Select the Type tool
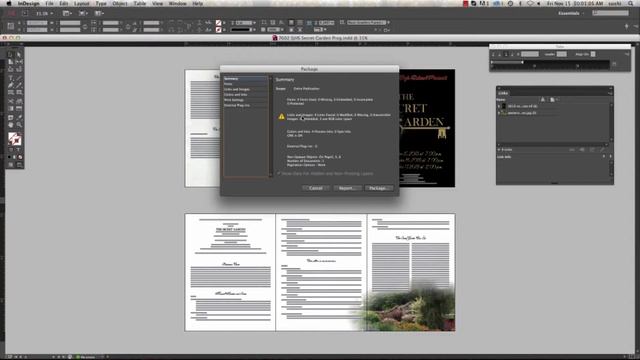 (x=11, y=78)
